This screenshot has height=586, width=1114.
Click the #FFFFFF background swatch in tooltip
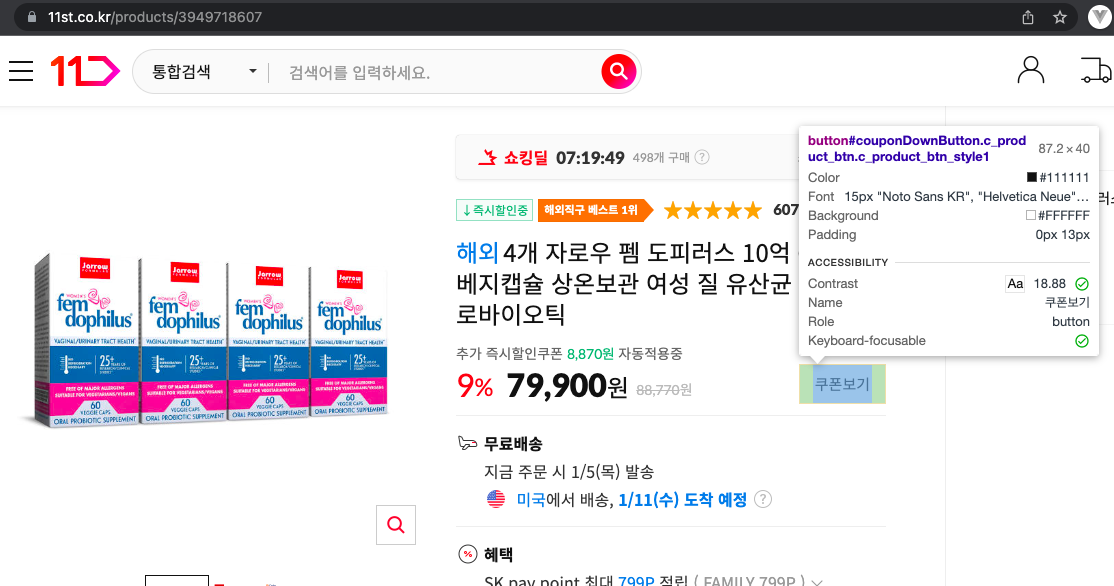pos(1031,215)
